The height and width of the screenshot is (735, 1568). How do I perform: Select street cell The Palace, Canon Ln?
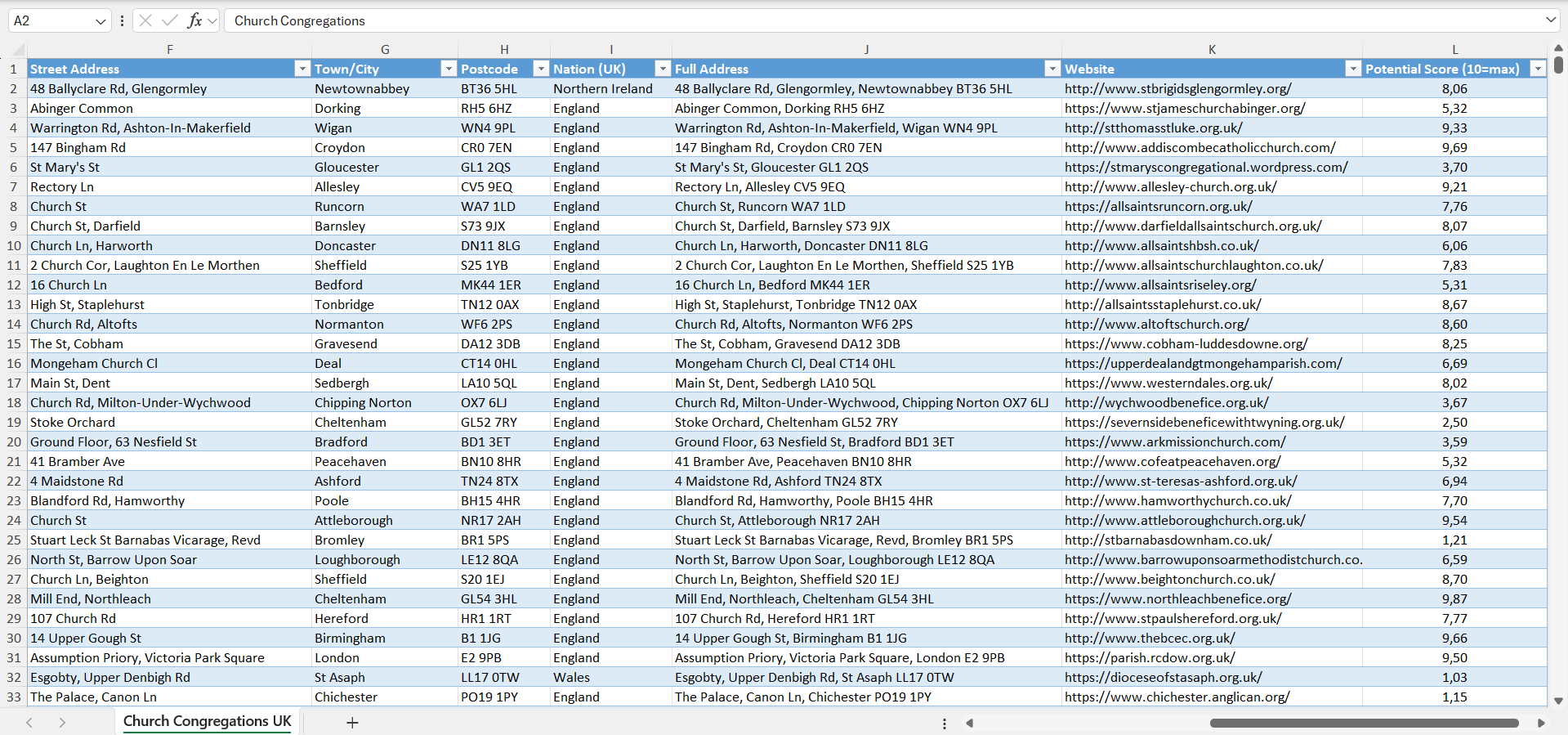coord(170,697)
